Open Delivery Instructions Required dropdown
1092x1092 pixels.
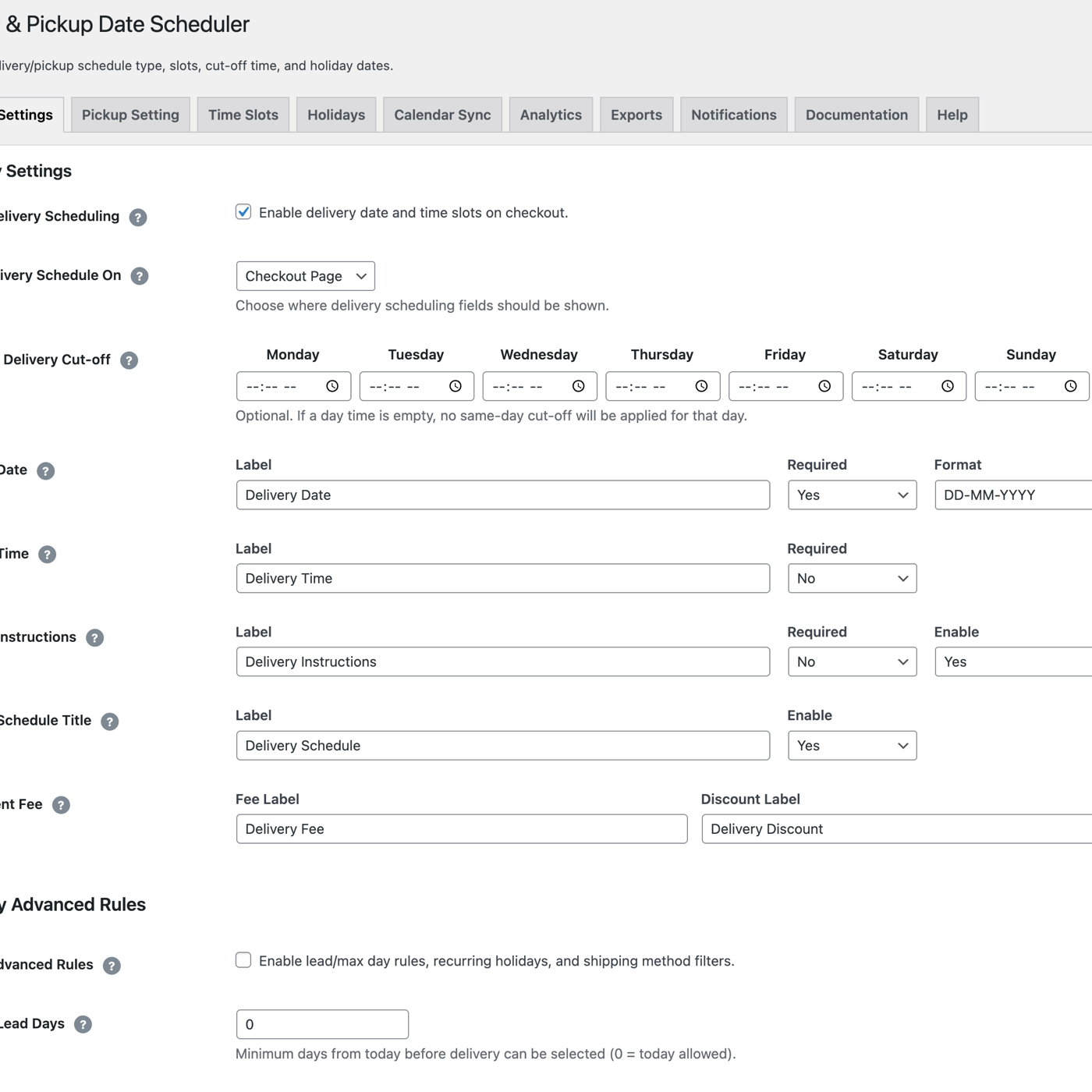[853, 662]
